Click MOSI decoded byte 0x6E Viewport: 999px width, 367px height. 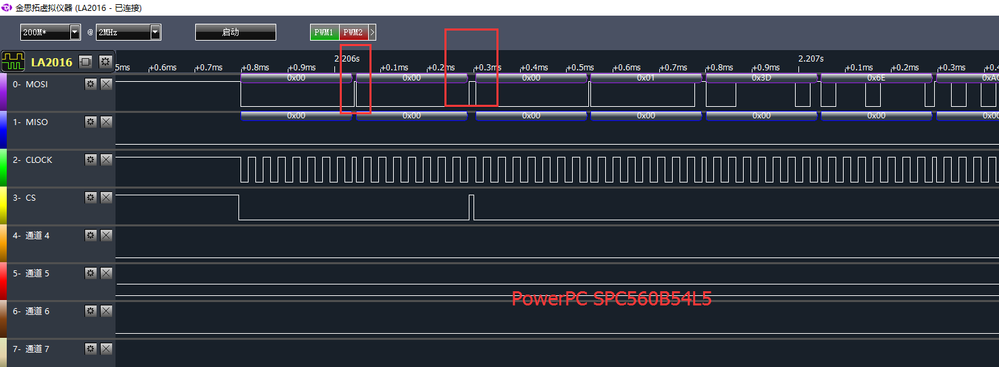(x=877, y=78)
